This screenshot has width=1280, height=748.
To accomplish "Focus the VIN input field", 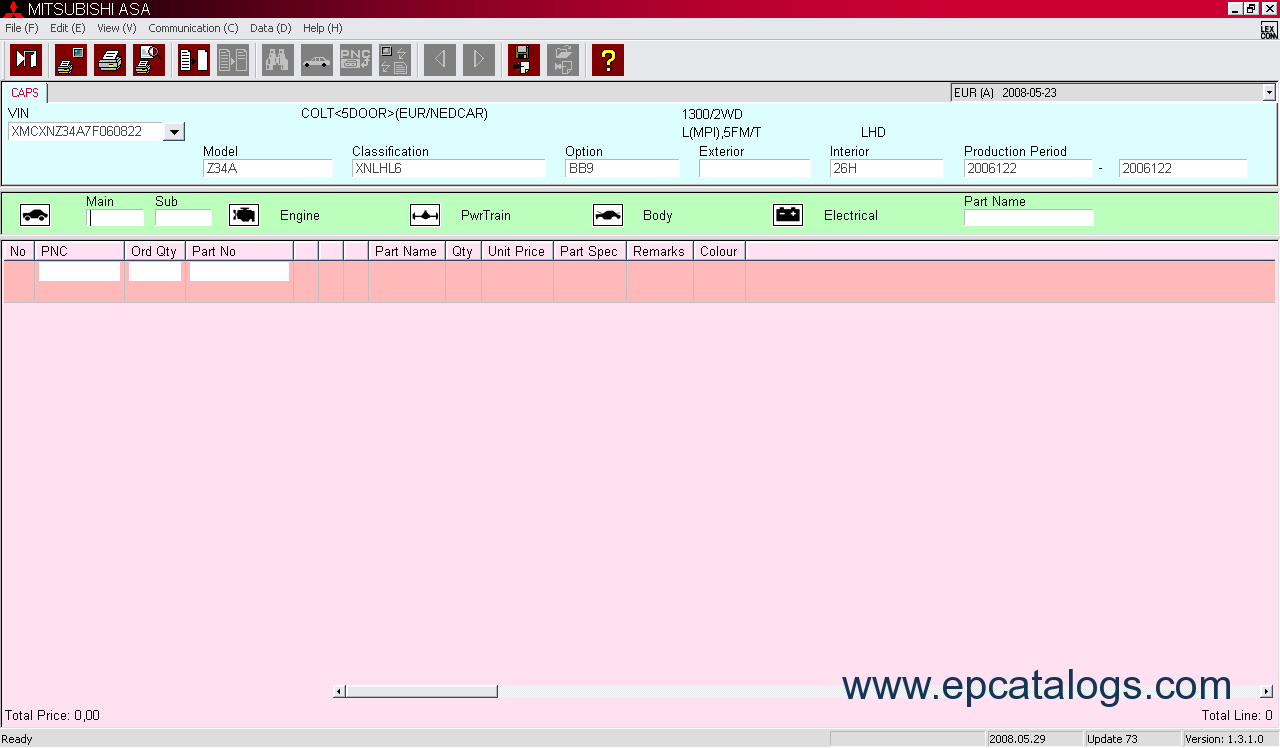I will (85, 131).
